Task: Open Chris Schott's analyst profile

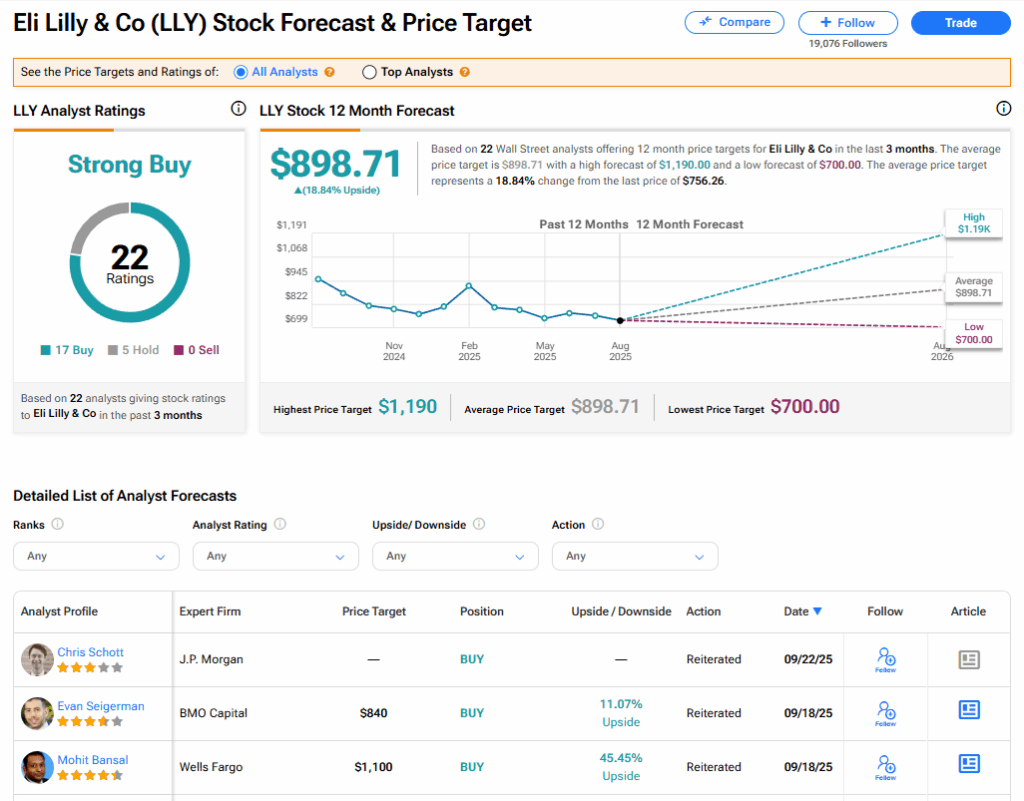Action: tap(90, 652)
